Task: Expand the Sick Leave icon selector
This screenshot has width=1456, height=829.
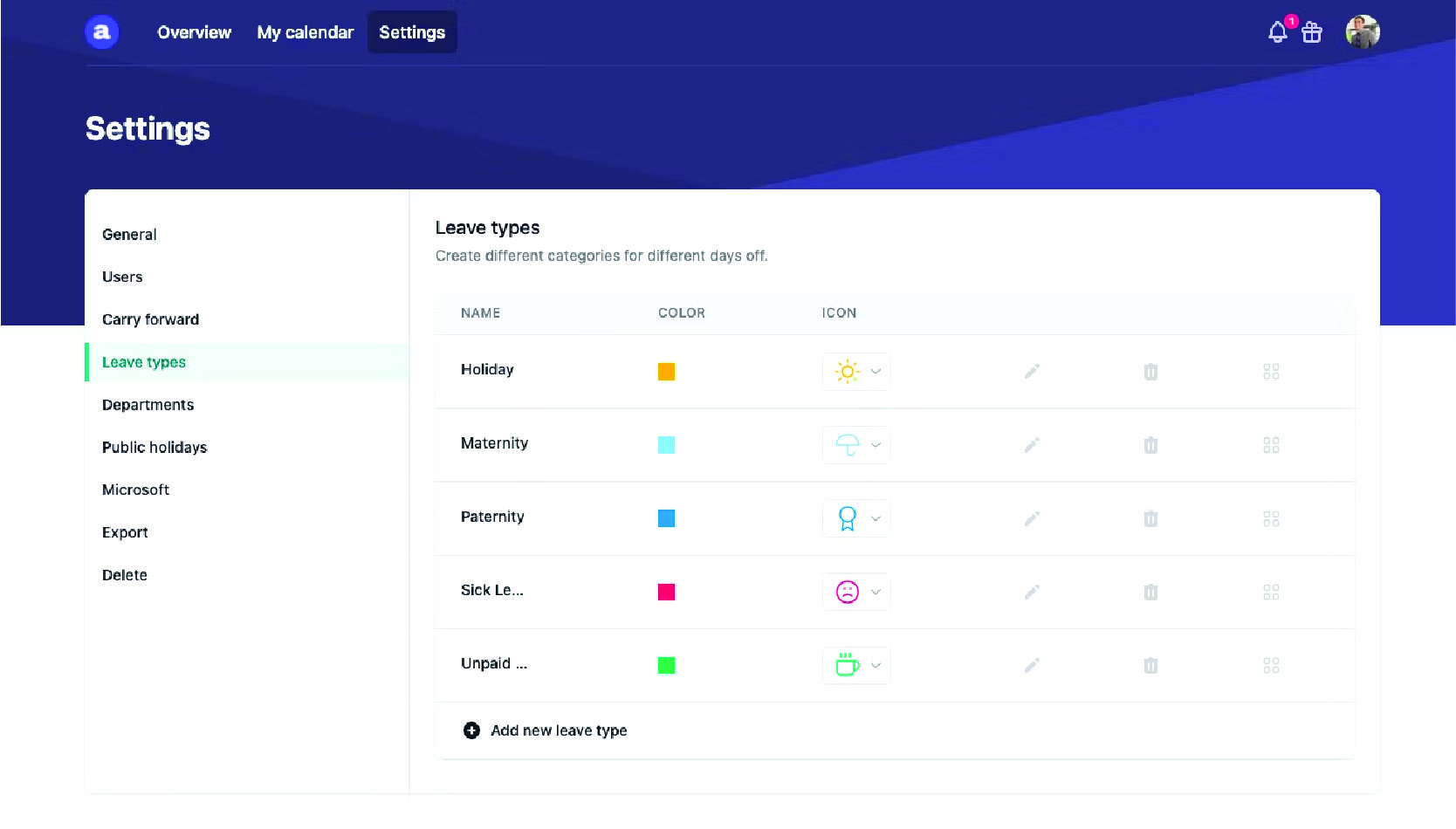Action: point(876,592)
